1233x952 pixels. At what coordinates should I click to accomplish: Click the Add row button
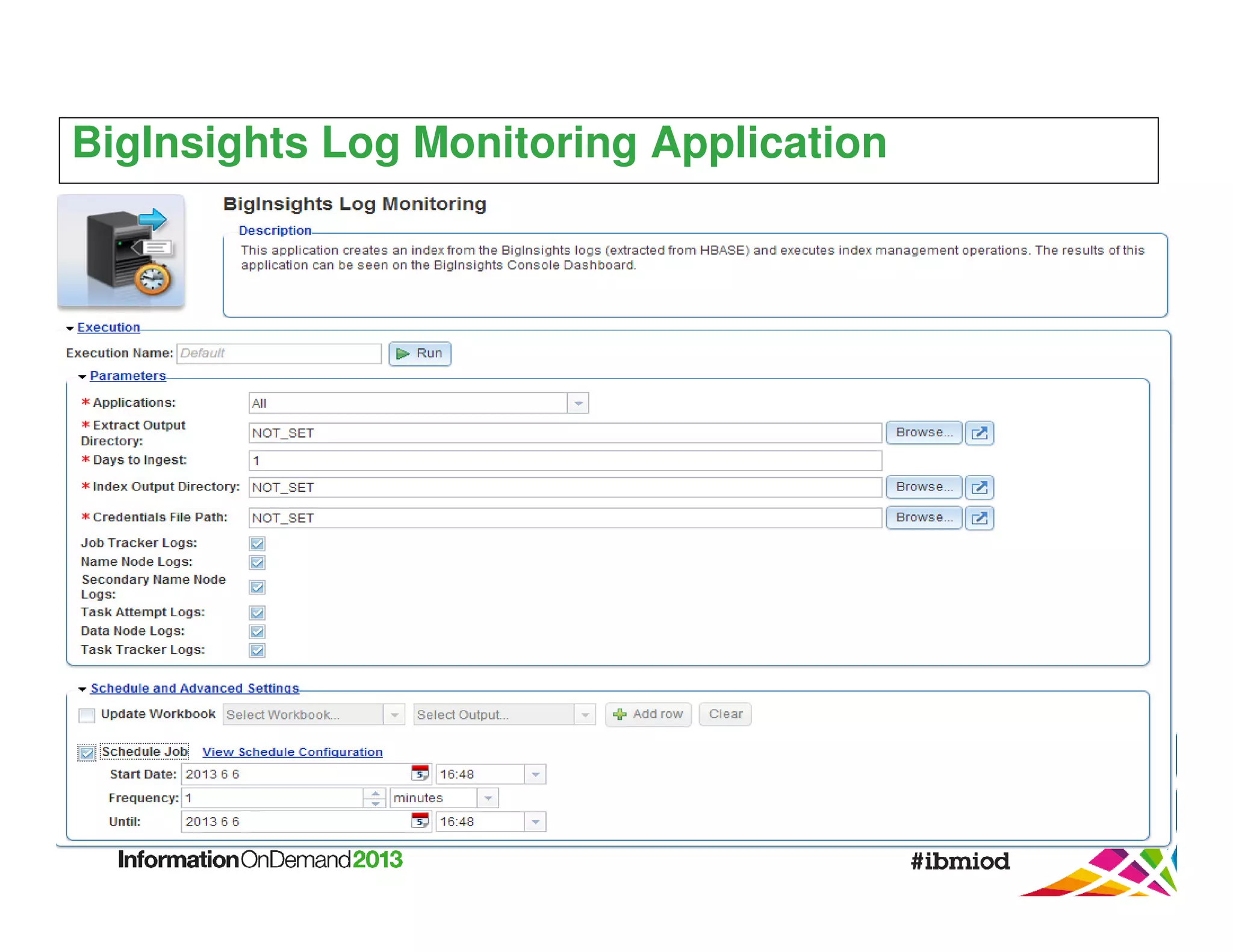(648, 714)
